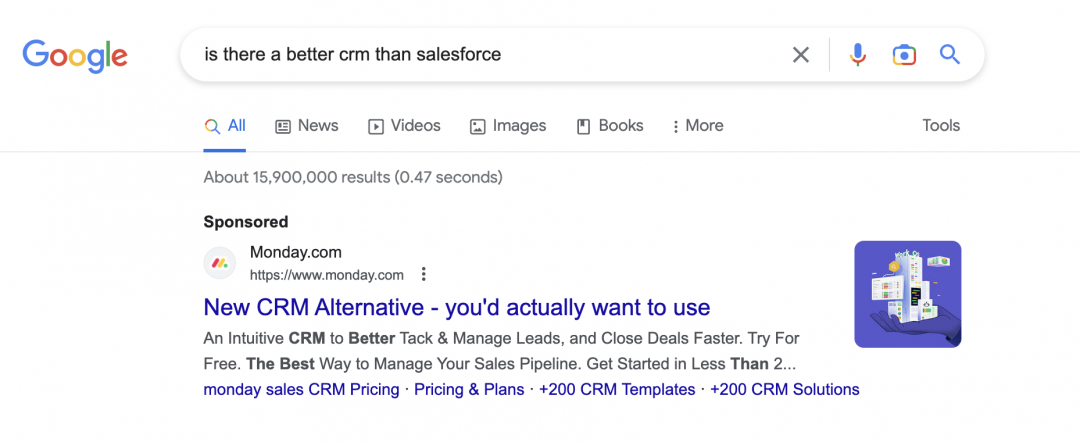Switch to the Books tab
This screenshot has width=1080, height=442.
click(610, 126)
